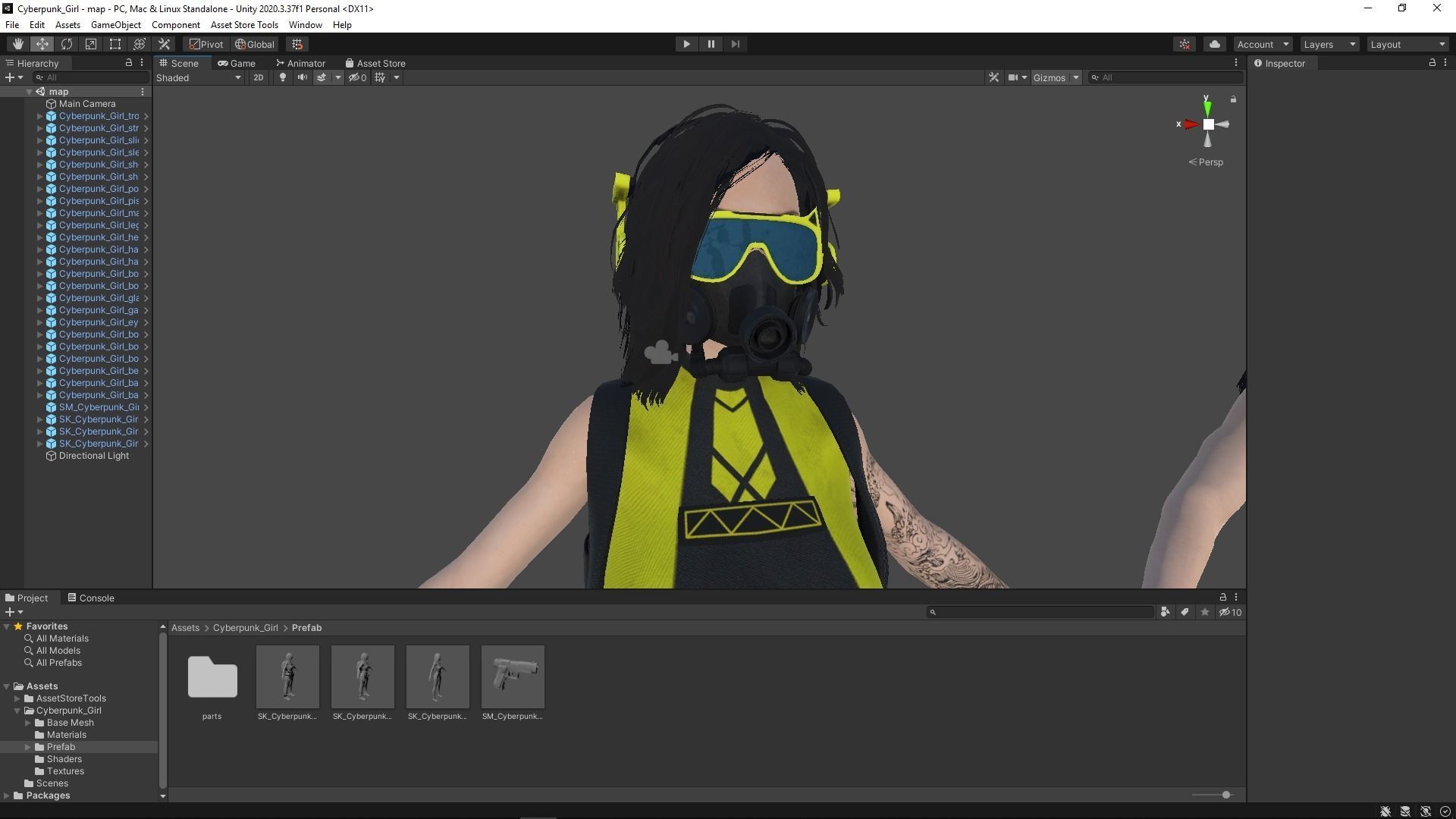Open Account dropdown
1456x819 pixels.
tap(1263, 44)
